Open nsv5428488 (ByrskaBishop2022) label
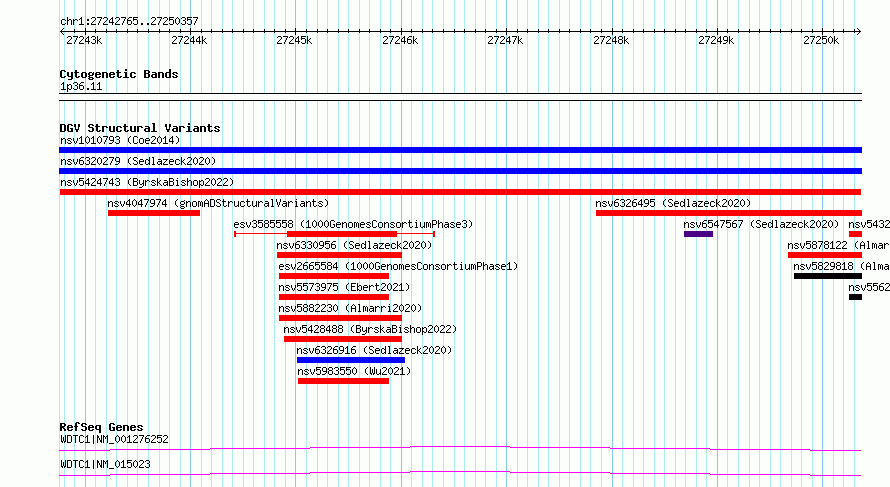 click(370, 329)
